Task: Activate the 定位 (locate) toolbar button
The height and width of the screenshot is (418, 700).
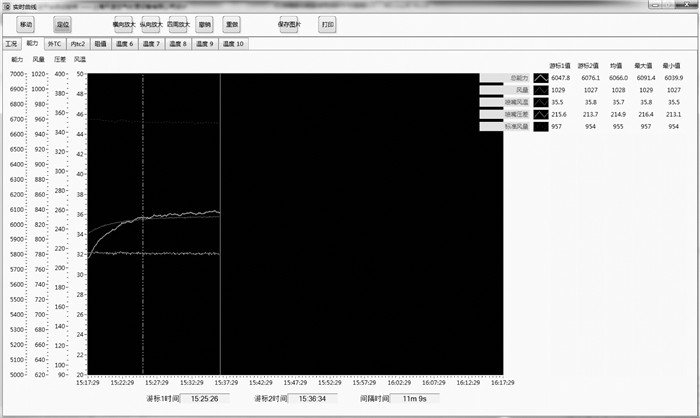Action: coord(62,25)
